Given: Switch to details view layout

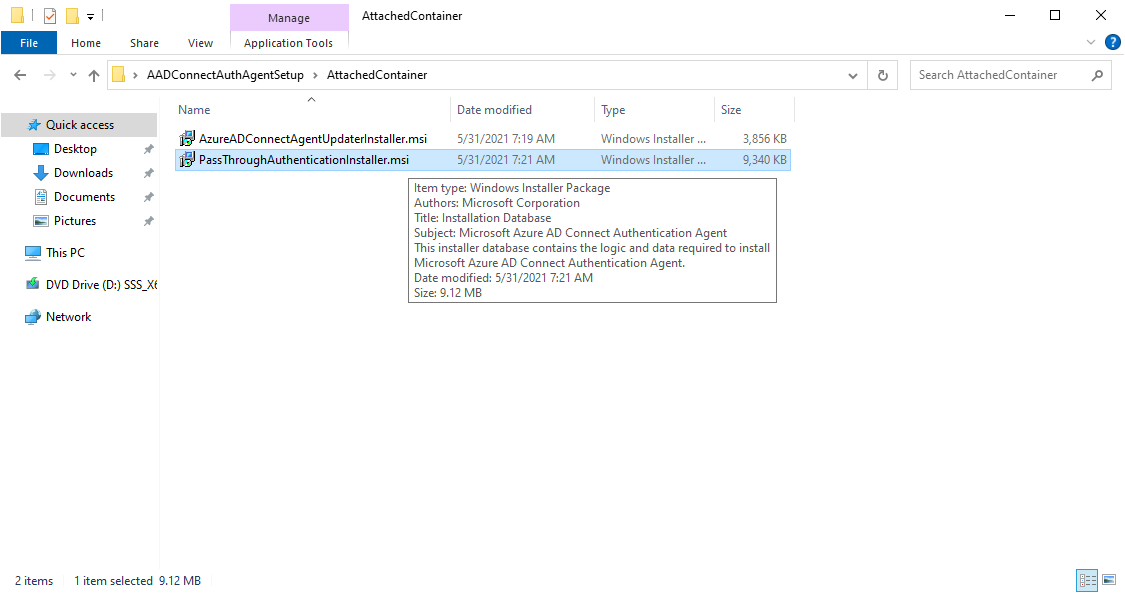Looking at the screenshot, I should (1086, 580).
